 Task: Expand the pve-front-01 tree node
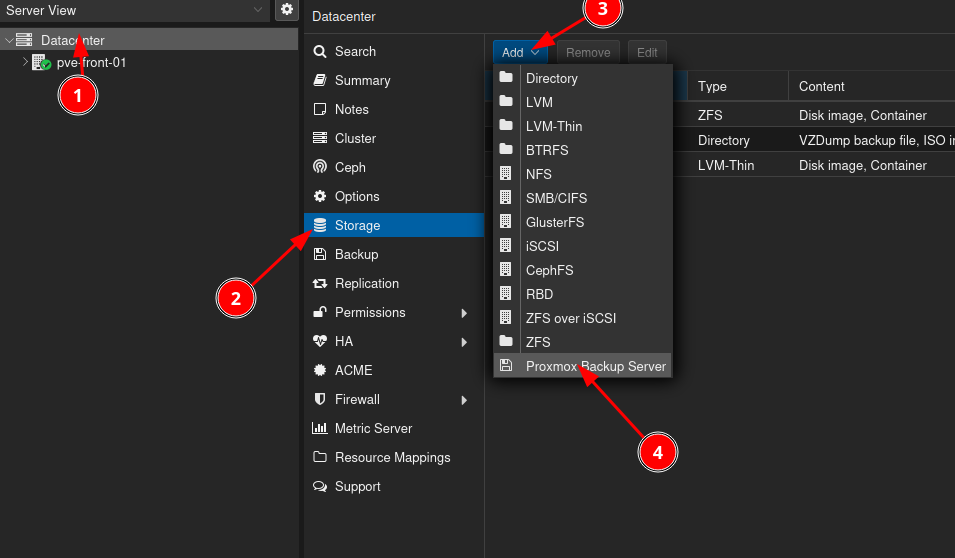[x=25, y=62]
